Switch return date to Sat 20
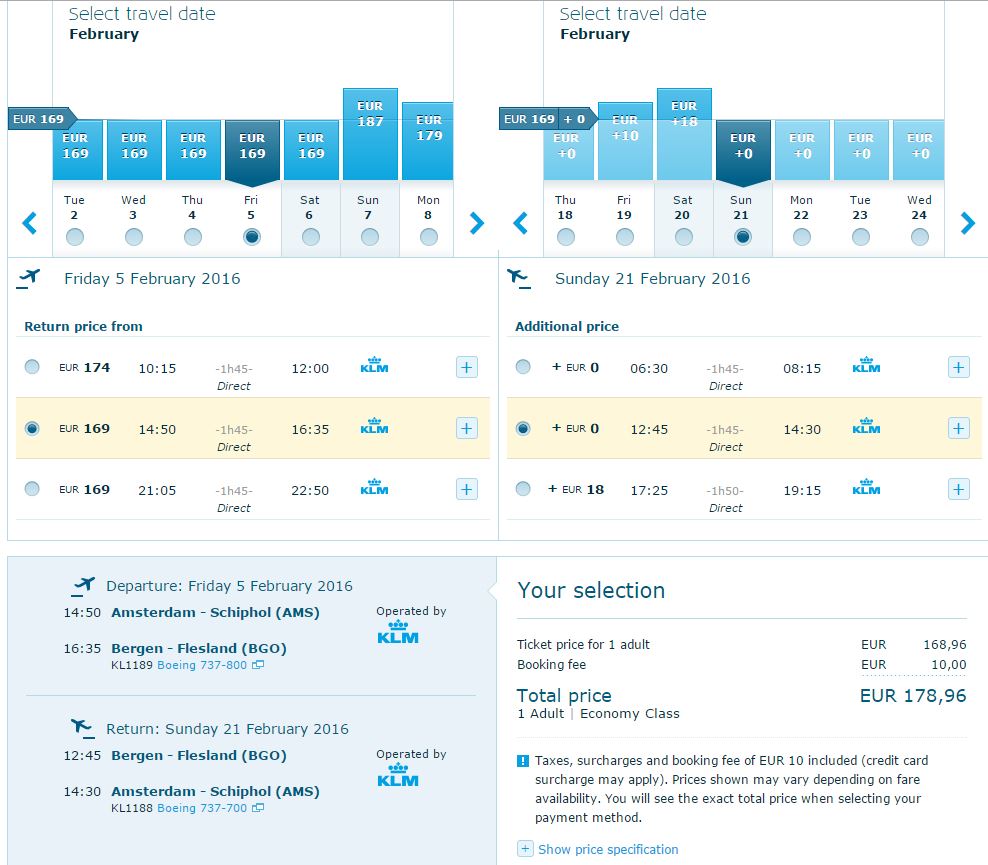The height and width of the screenshot is (865, 988). [x=684, y=217]
